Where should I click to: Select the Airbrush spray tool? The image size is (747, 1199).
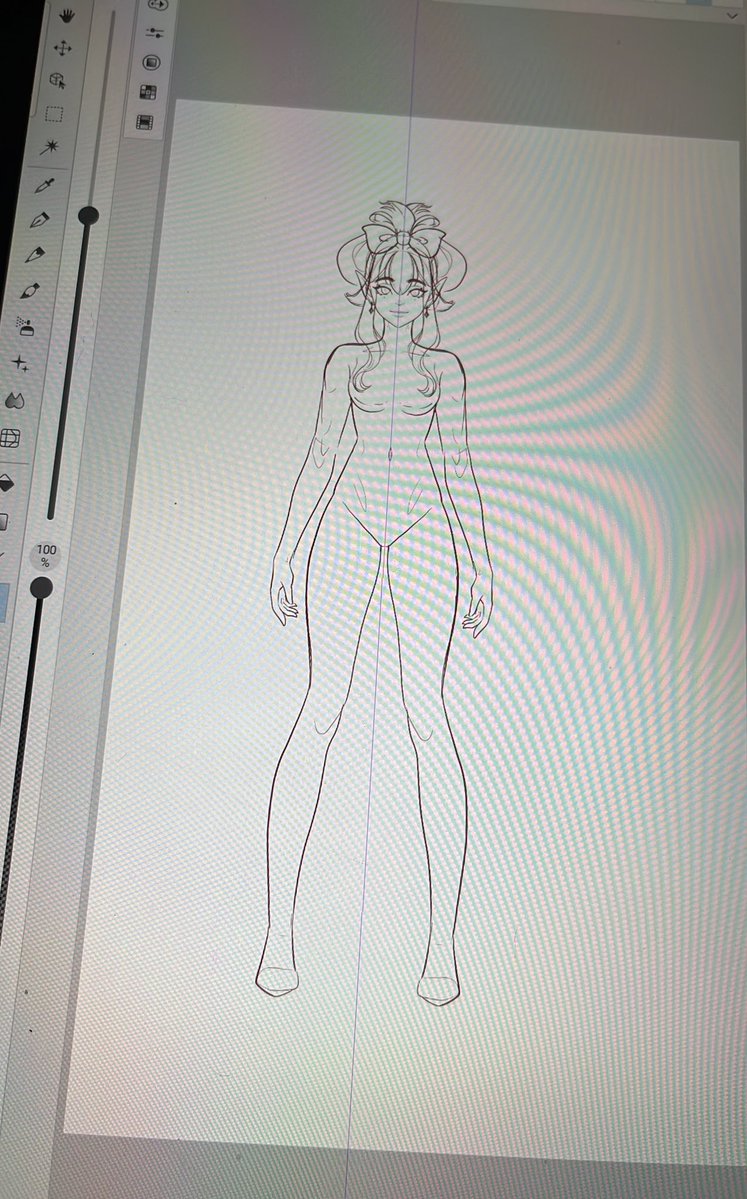point(25,327)
